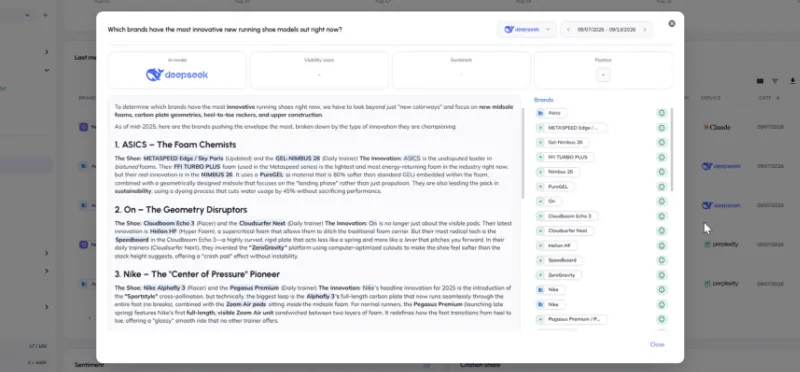
Task: Click the plus icon on Cloudsurfer Next chip
Action: click(540, 231)
